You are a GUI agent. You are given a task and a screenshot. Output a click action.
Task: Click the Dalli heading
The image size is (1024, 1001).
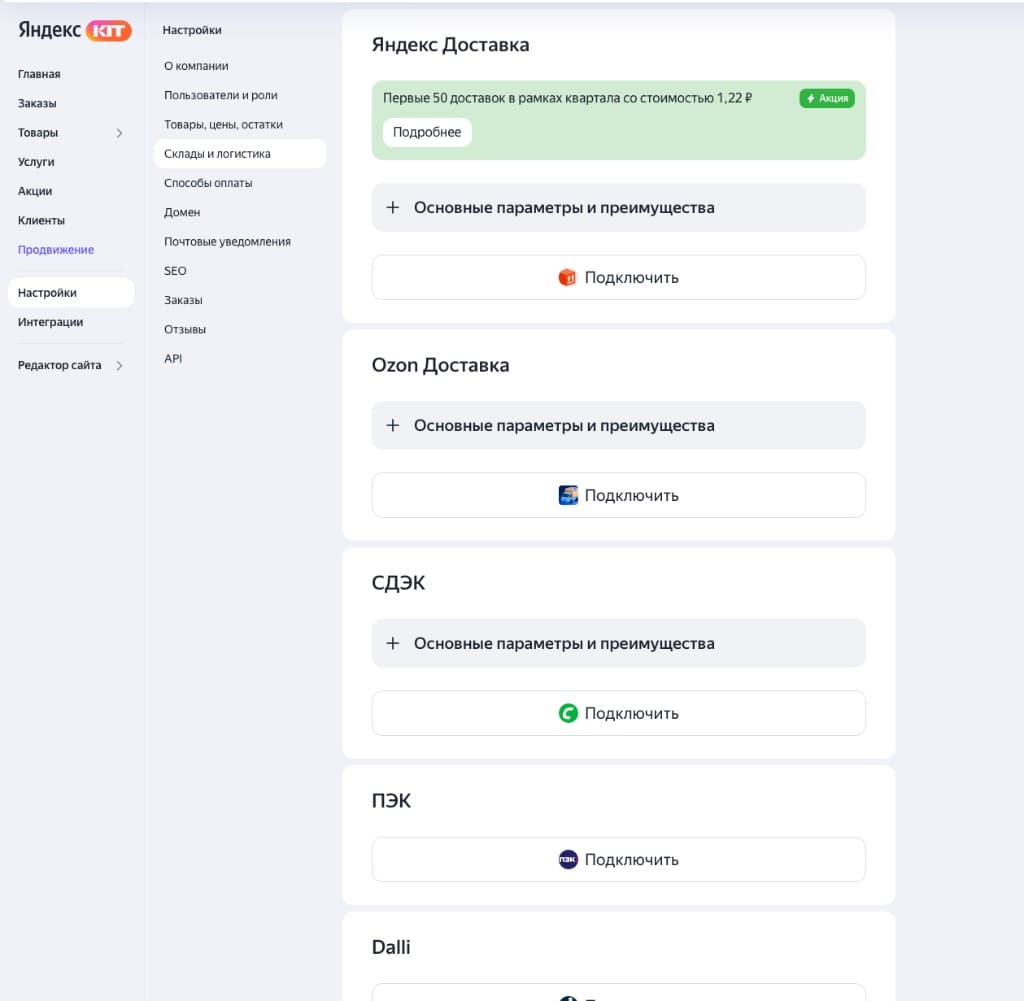pyautogui.click(x=391, y=947)
